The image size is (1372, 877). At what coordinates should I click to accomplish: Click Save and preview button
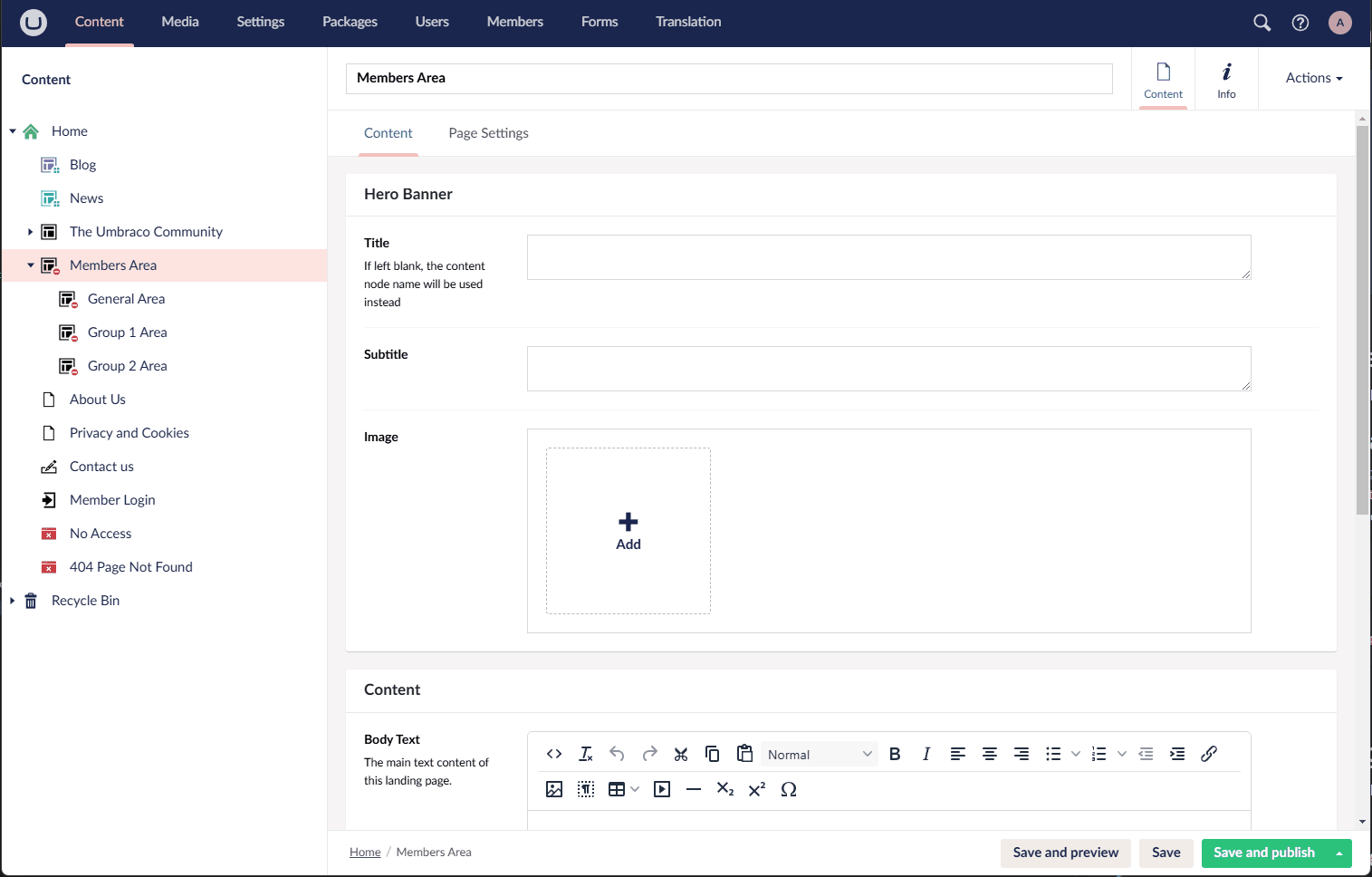[1065, 853]
